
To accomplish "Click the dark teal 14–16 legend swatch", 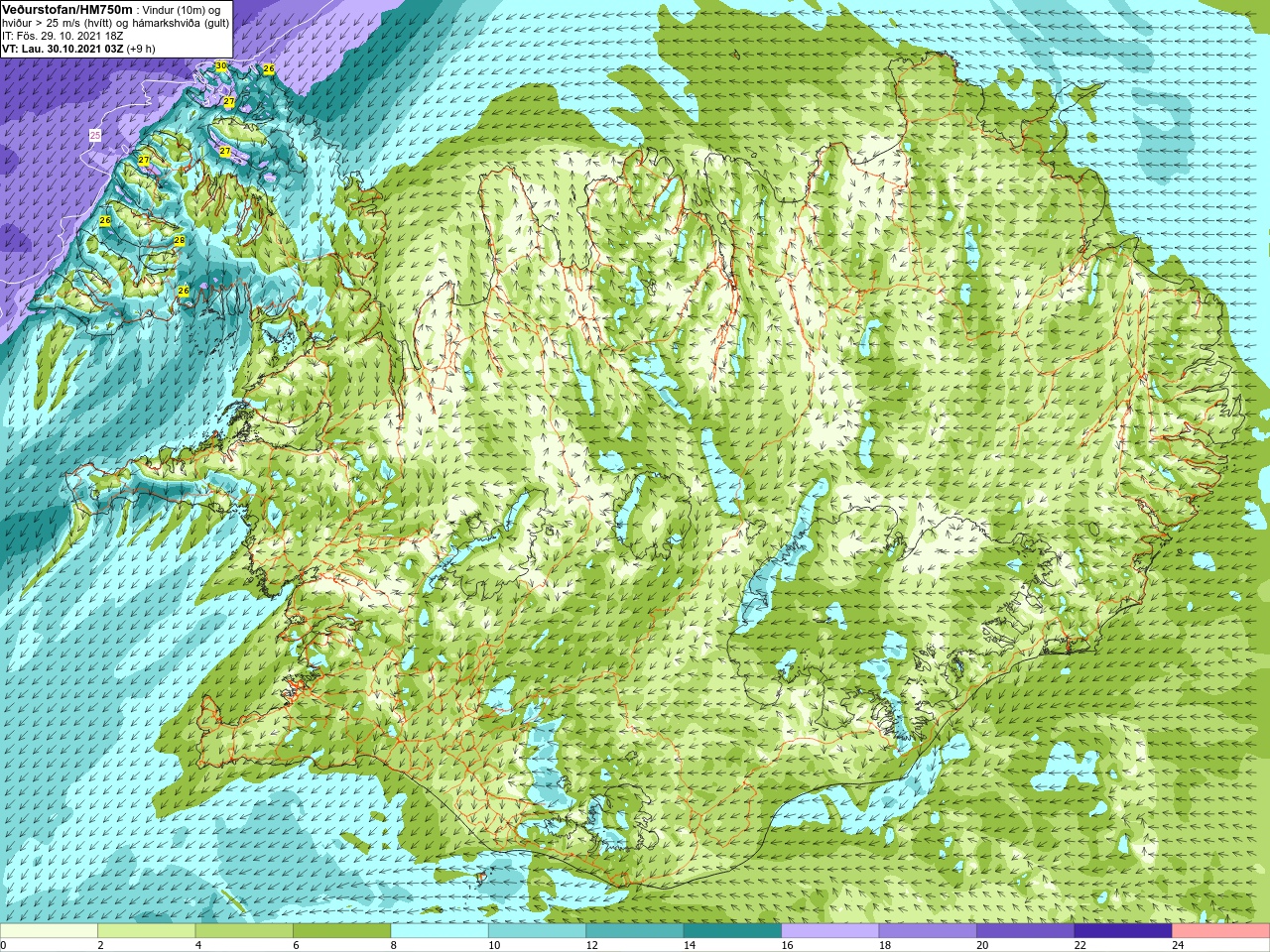I will click(733, 931).
